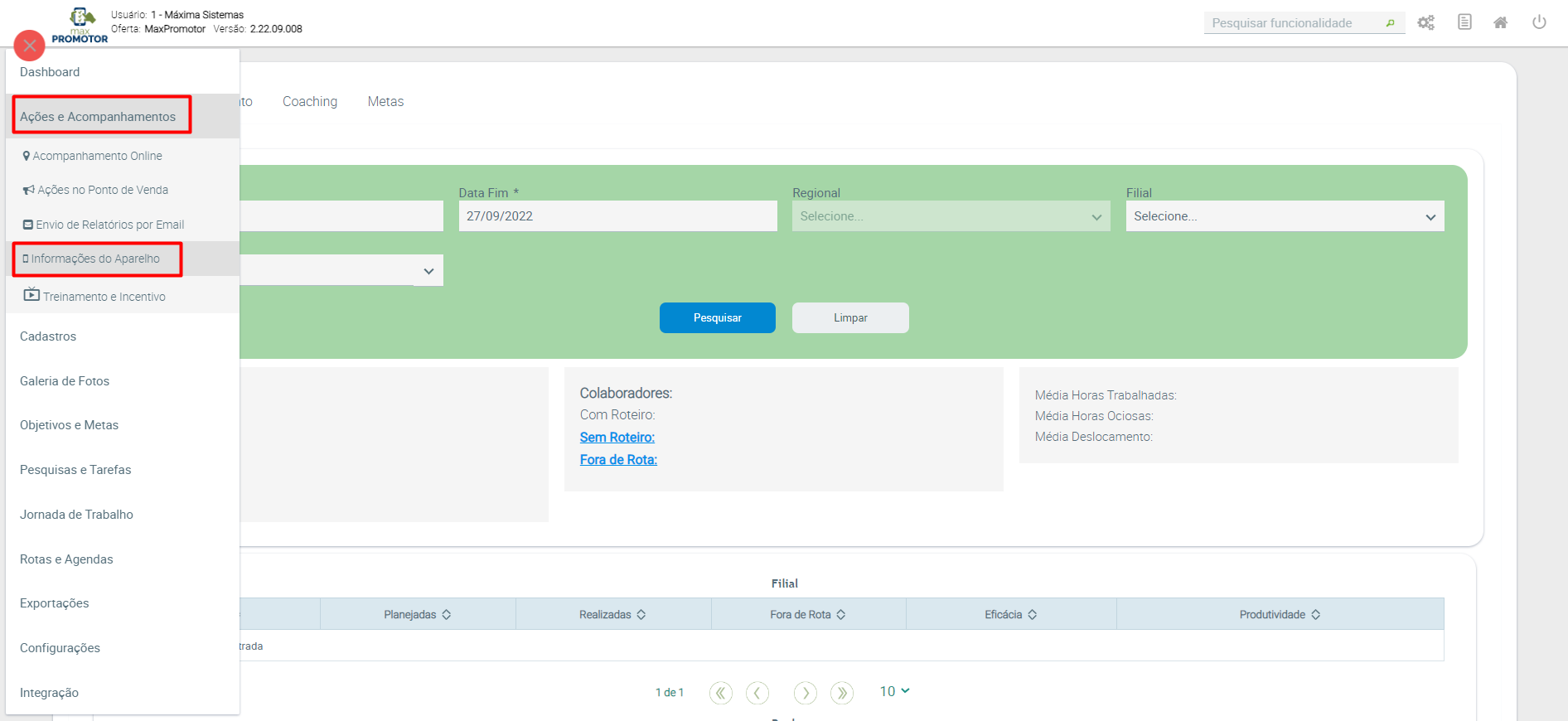The height and width of the screenshot is (721, 1568).
Task: Go to home via house icon
Action: [x=1500, y=22]
